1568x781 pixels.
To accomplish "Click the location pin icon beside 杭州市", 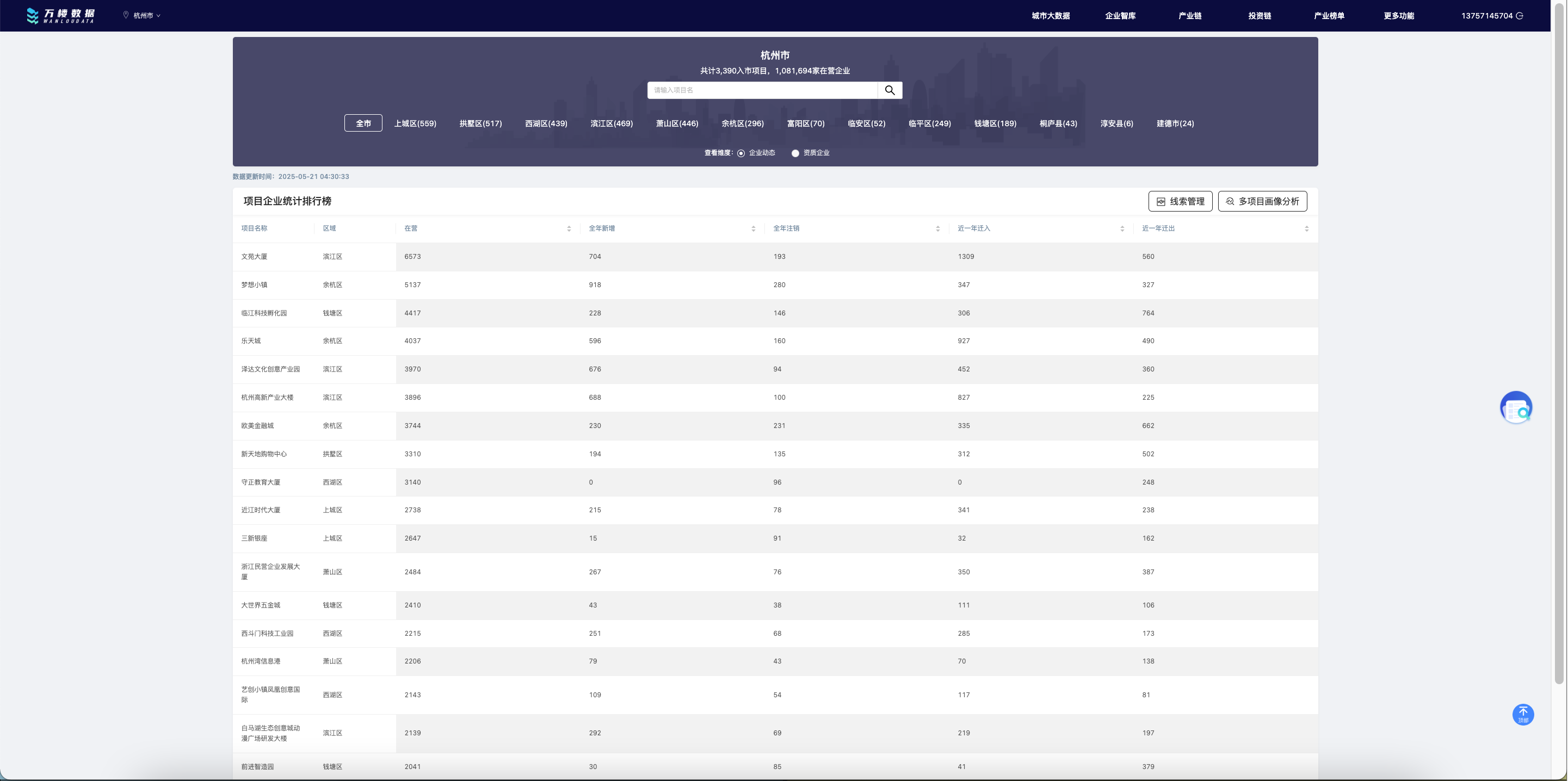I will (x=126, y=15).
